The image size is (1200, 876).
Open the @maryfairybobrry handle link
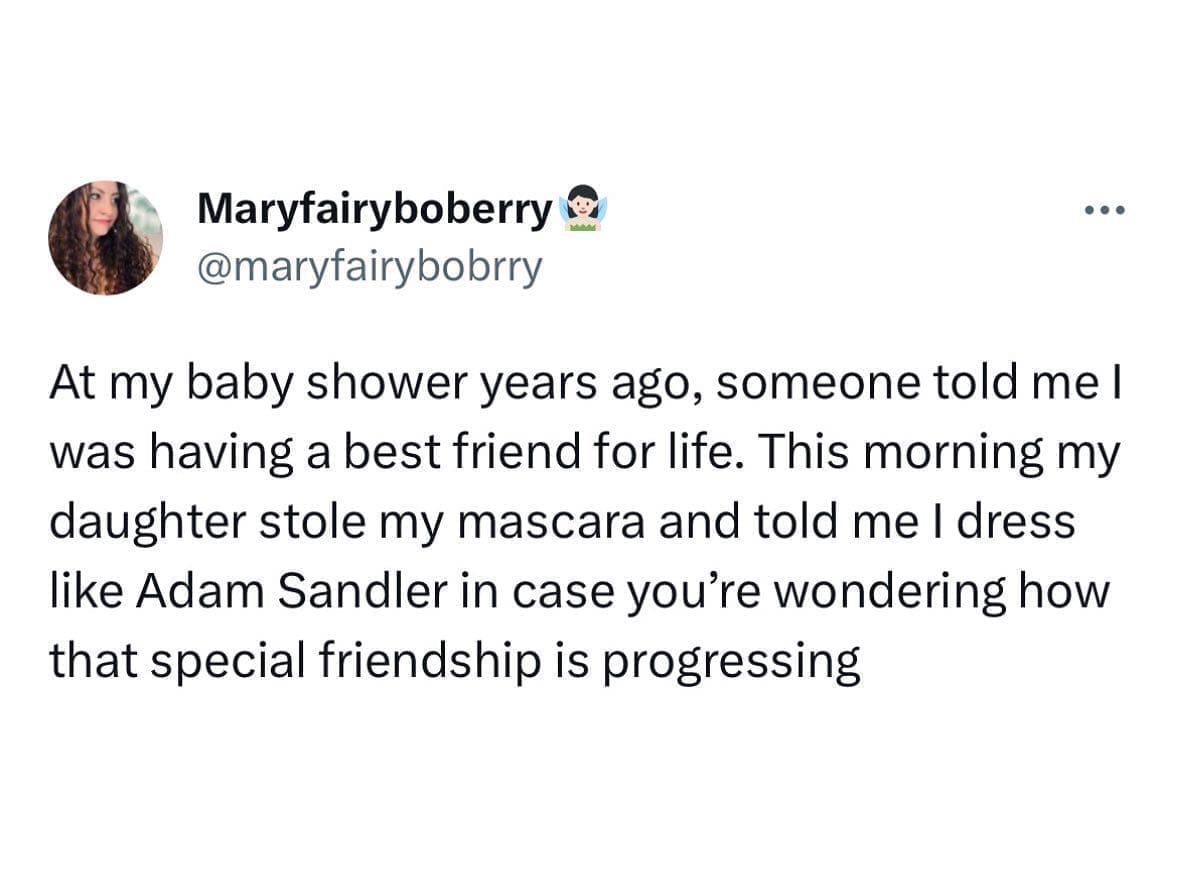pos(370,266)
